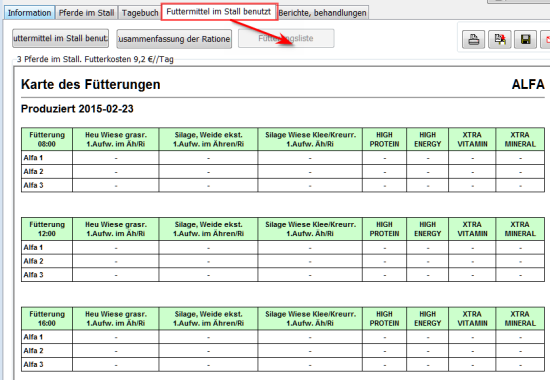Screen dimensions: 550x380
Task: Select the Fütterung 08:00 header cell
Action: pos(47,139)
